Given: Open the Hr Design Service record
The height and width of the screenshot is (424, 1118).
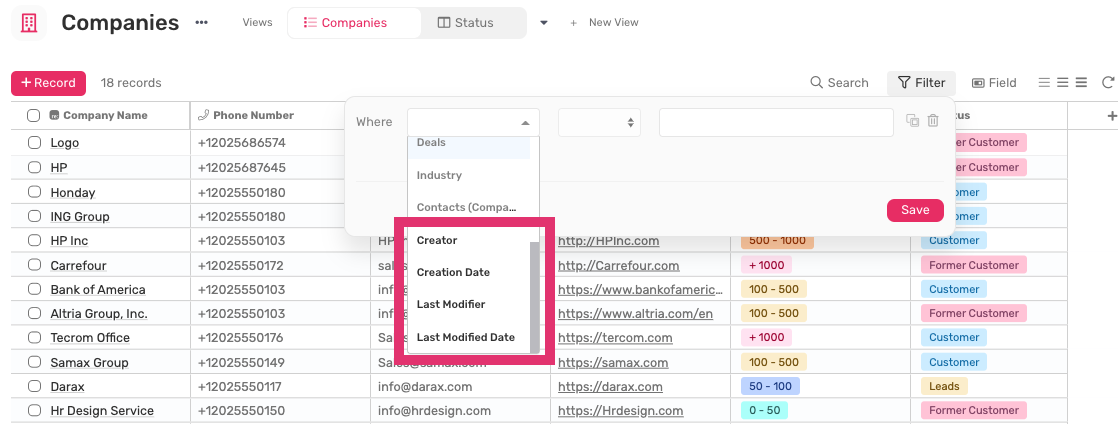Looking at the screenshot, I should point(102,411).
